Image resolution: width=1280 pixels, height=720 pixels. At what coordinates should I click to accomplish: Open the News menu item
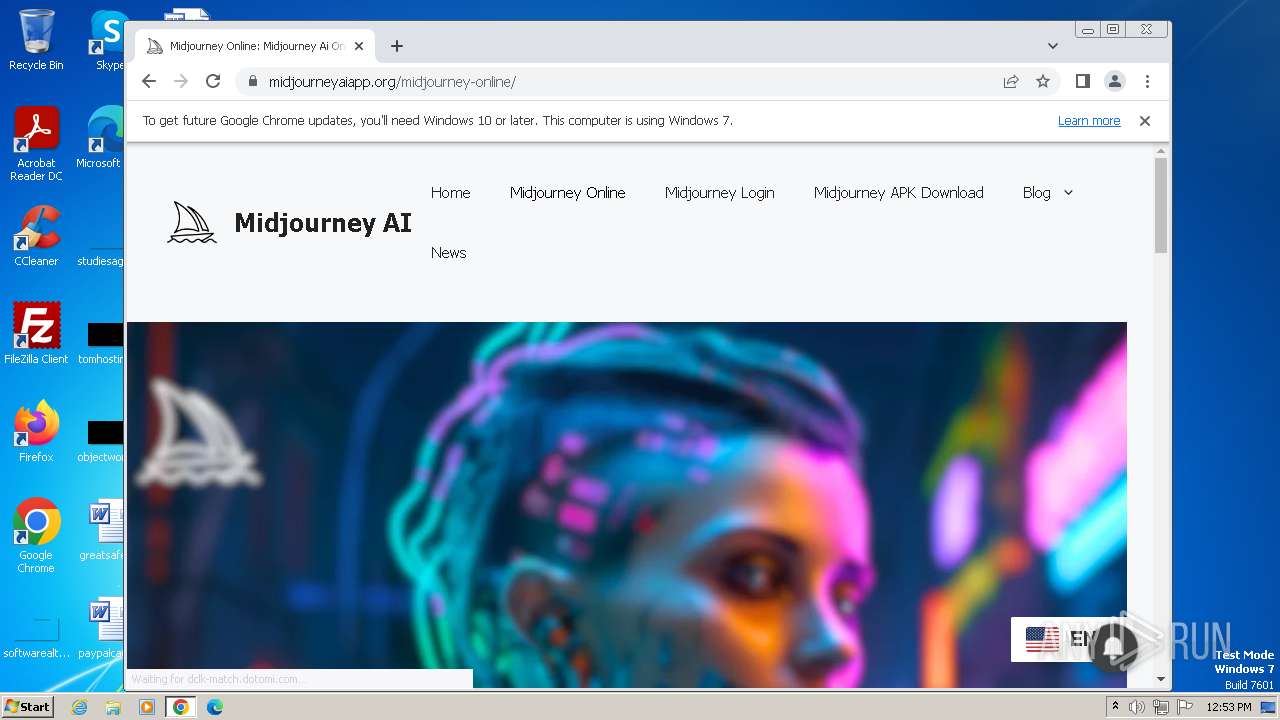click(x=449, y=253)
